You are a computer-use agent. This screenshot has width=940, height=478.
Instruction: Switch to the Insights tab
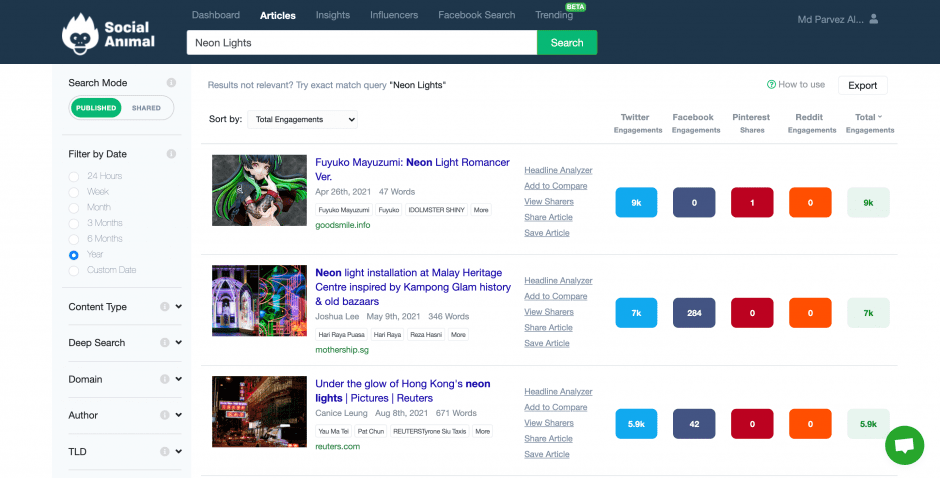coord(333,15)
